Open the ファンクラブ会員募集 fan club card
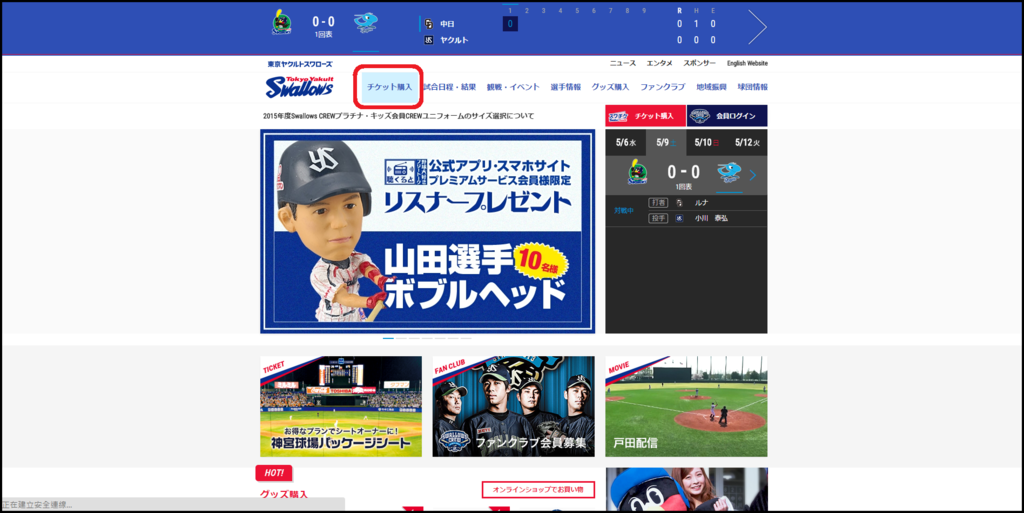Screen dimensions: 1024x513 click(x=513, y=406)
